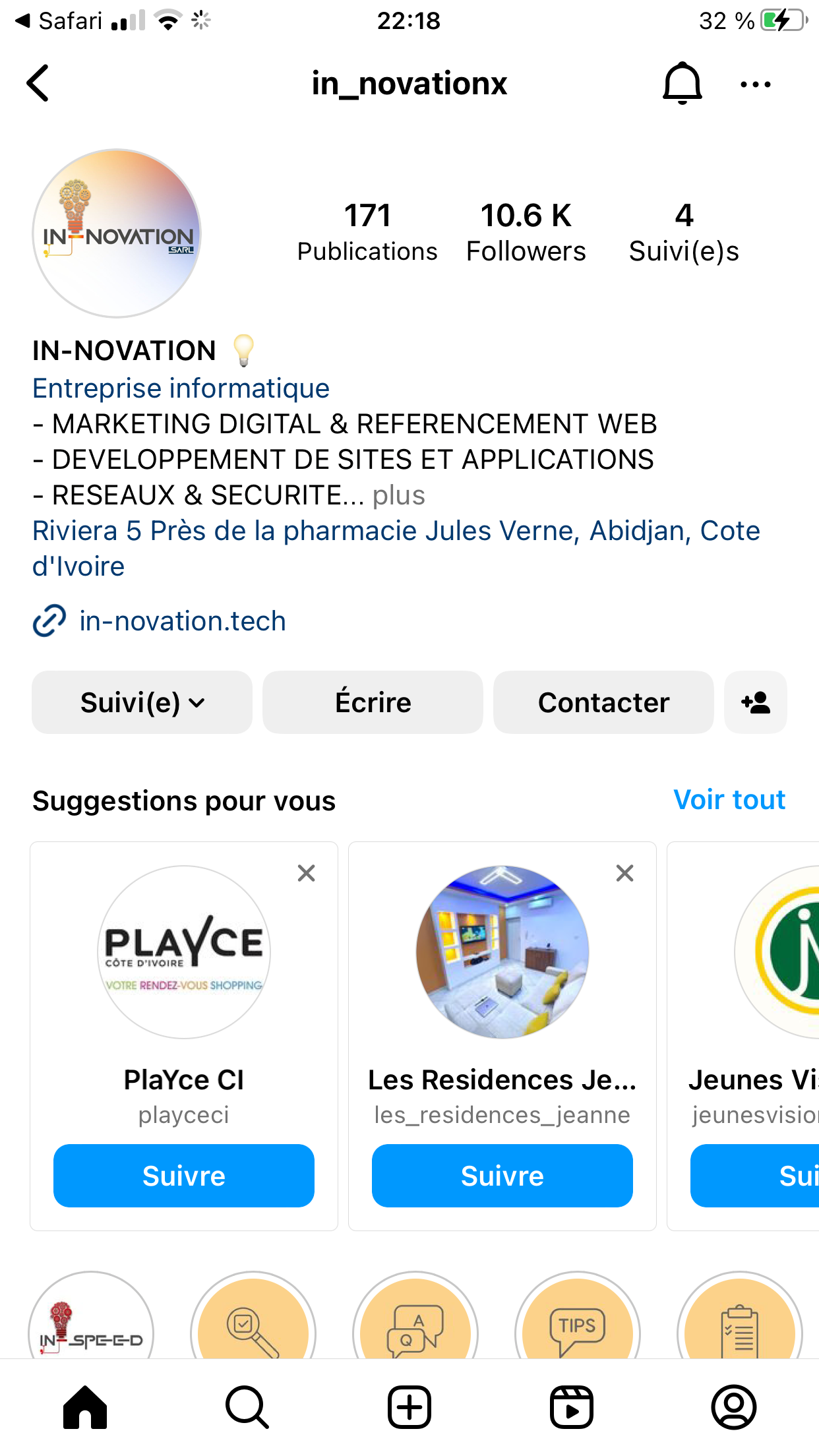Open the Search tab

pos(247,1407)
